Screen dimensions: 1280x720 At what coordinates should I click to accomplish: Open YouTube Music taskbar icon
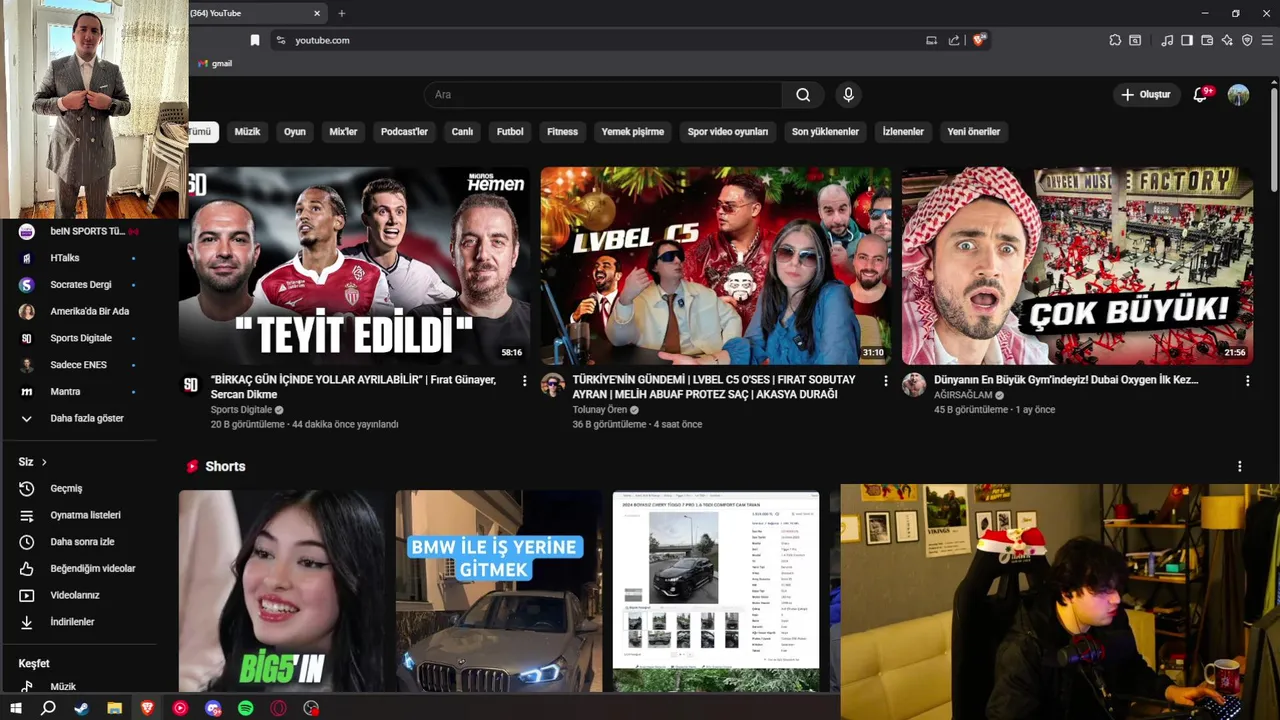180,708
